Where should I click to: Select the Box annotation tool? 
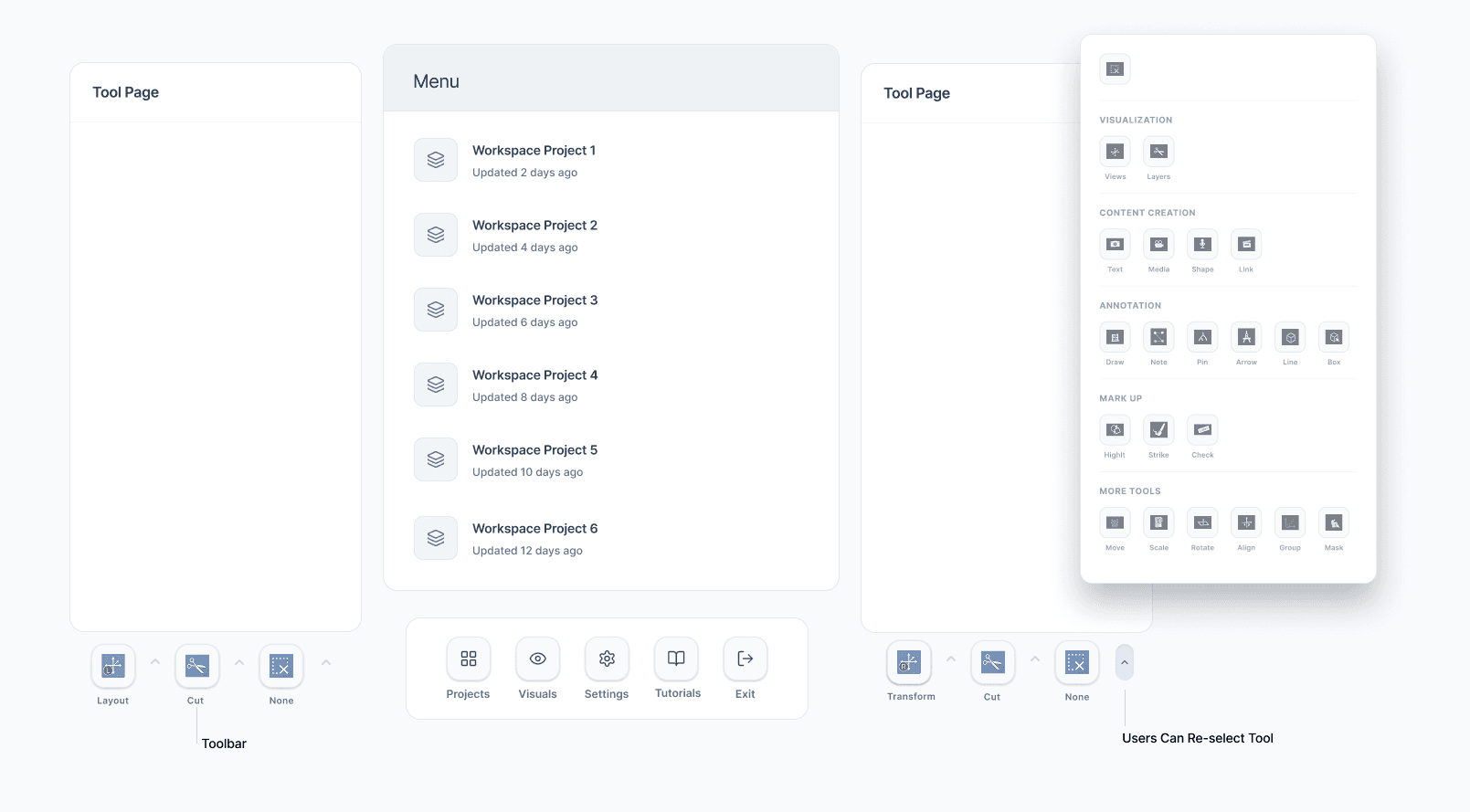pyautogui.click(x=1335, y=337)
